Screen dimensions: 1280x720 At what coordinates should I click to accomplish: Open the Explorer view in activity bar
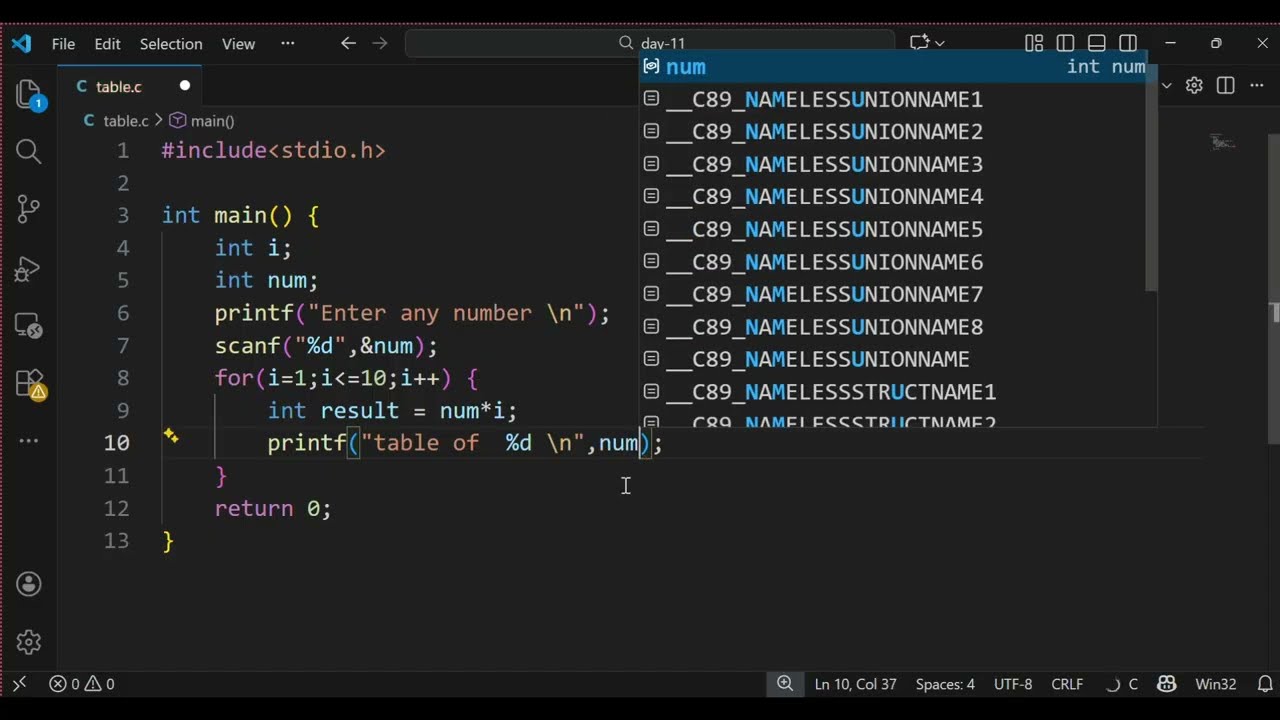29,95
